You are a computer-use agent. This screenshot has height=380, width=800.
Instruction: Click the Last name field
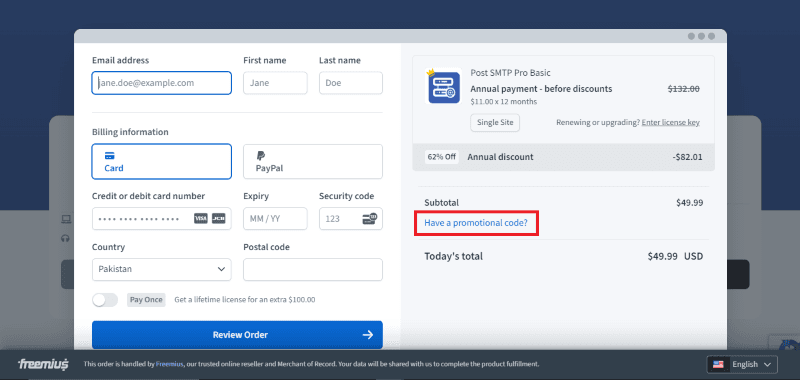click(x=351, y=83)
